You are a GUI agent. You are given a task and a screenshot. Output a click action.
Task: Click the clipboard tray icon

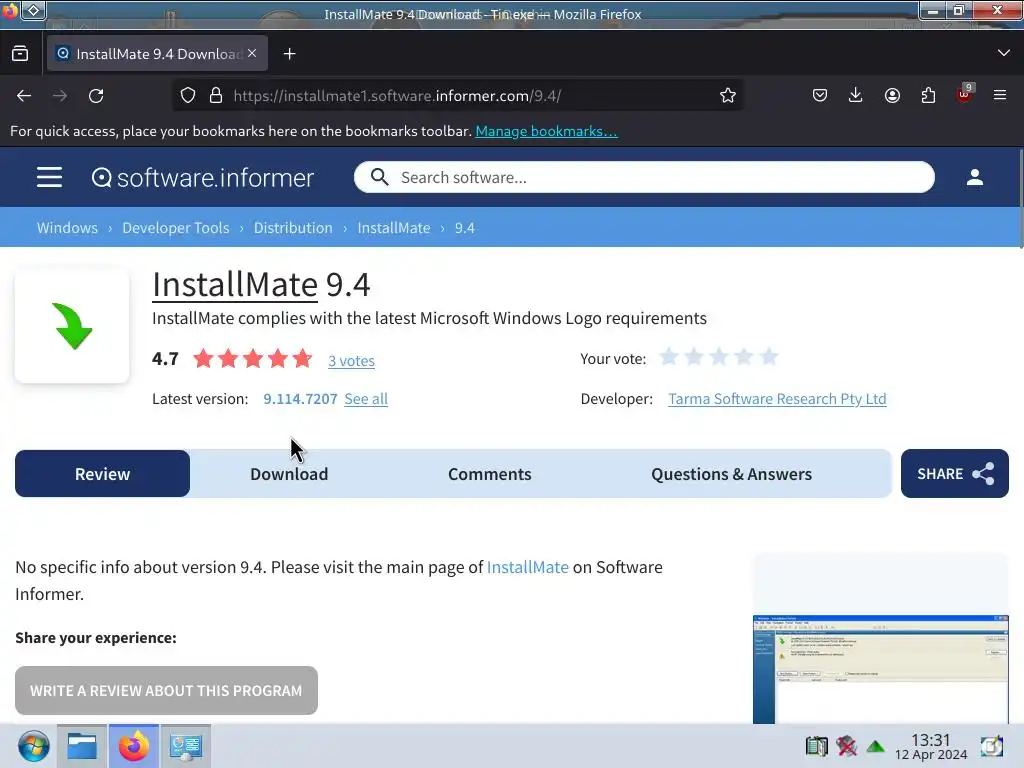pyautogui.click(x=816, y=746)
